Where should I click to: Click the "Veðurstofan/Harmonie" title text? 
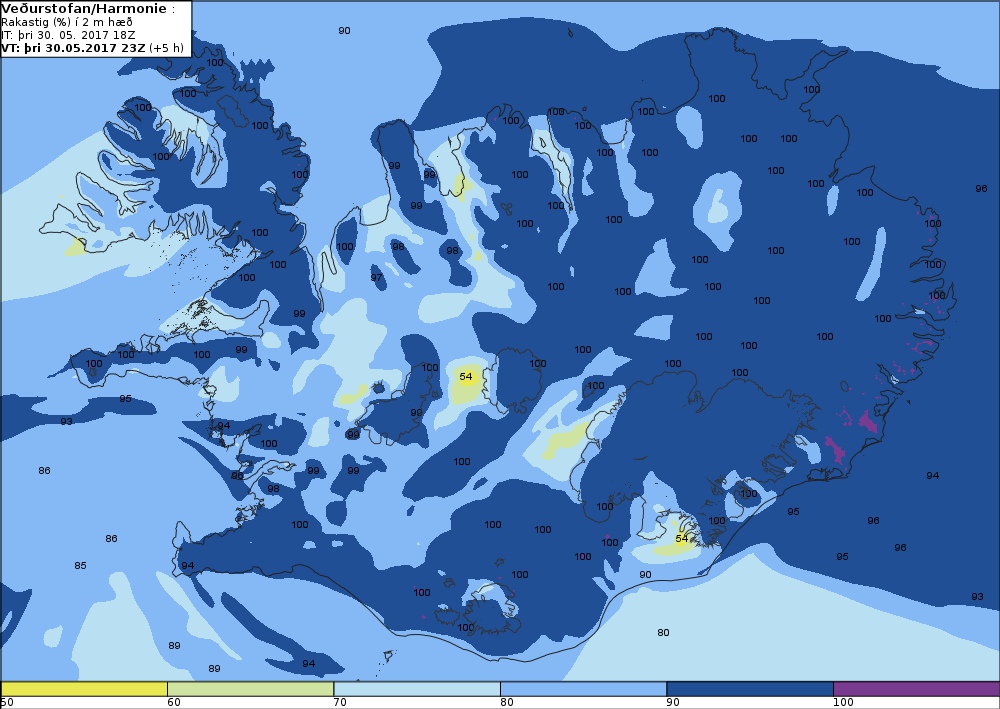click(x=85, y=9)
